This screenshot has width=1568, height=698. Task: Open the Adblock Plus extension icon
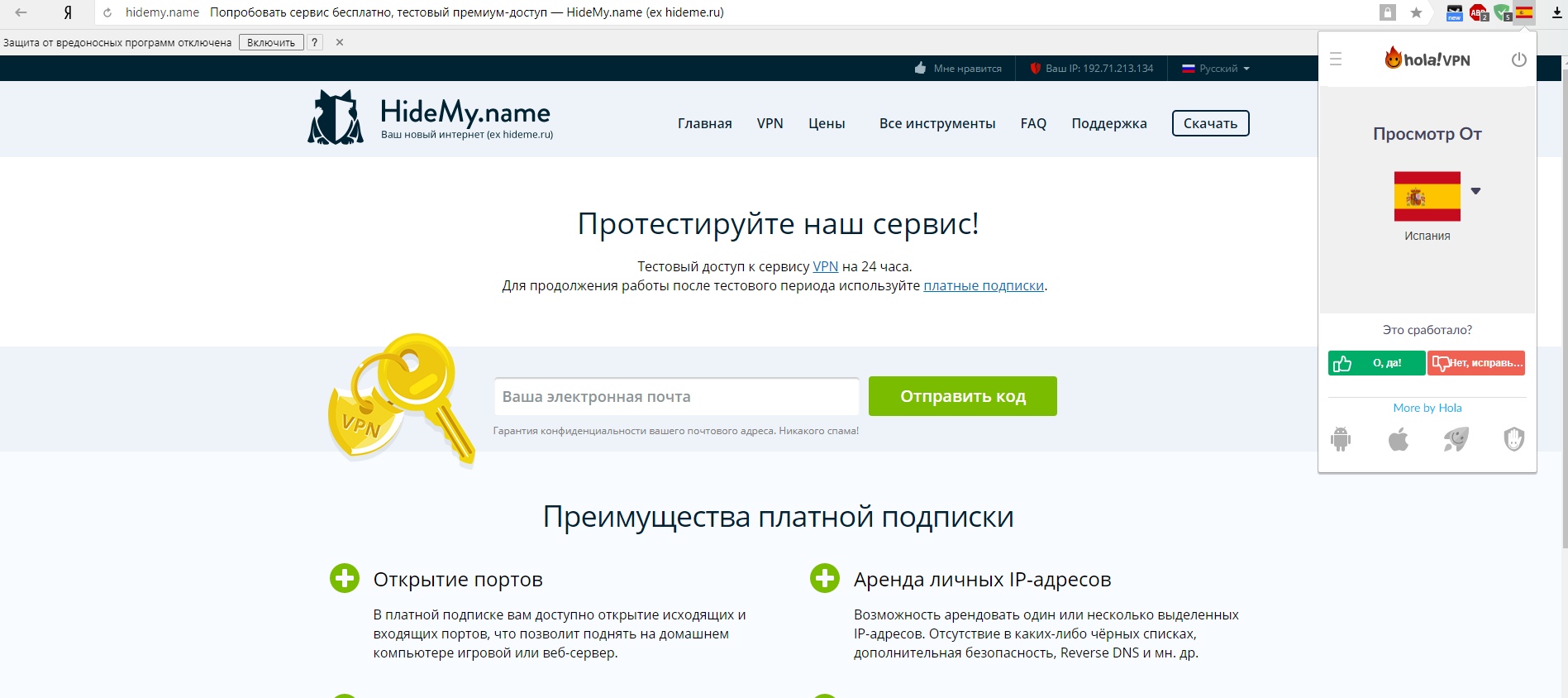(x=1479, y=12)
